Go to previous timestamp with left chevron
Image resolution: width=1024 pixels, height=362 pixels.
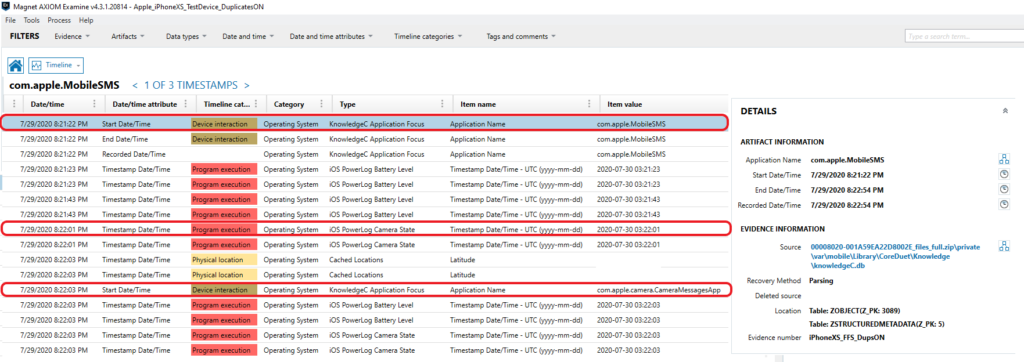click(x=135, y=85)
